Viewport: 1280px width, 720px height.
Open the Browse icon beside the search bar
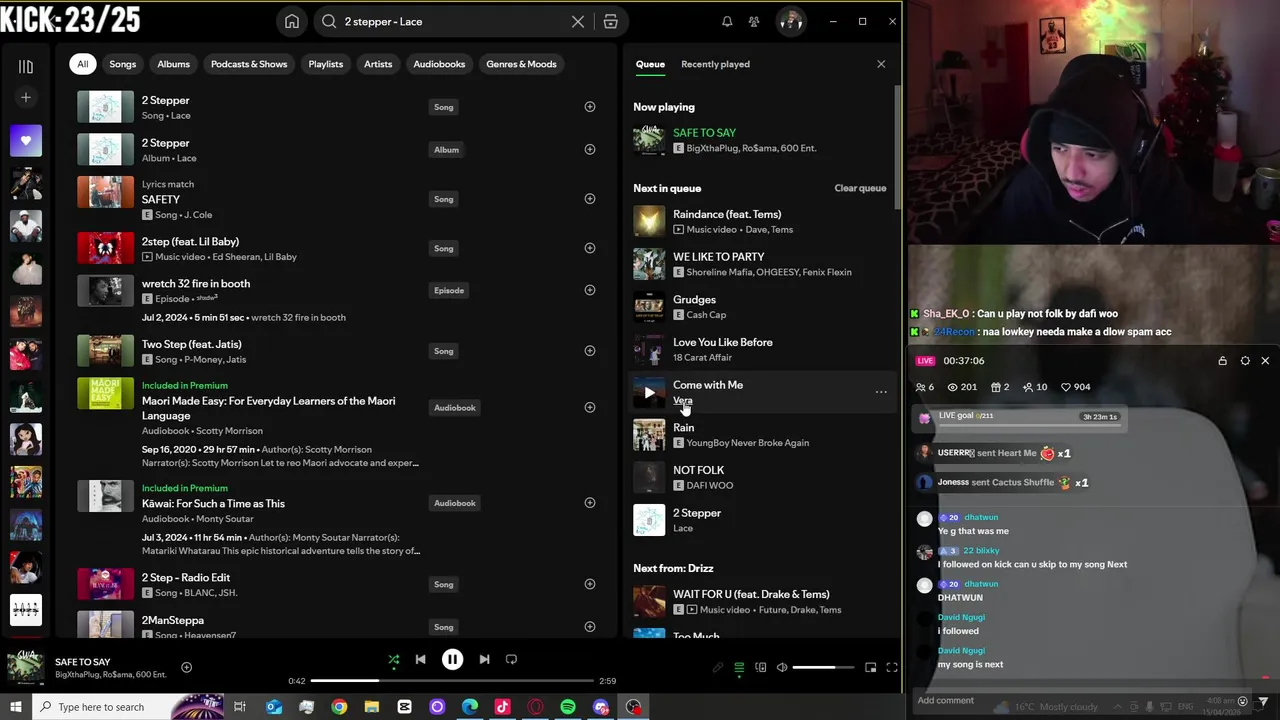pos(610,21)
